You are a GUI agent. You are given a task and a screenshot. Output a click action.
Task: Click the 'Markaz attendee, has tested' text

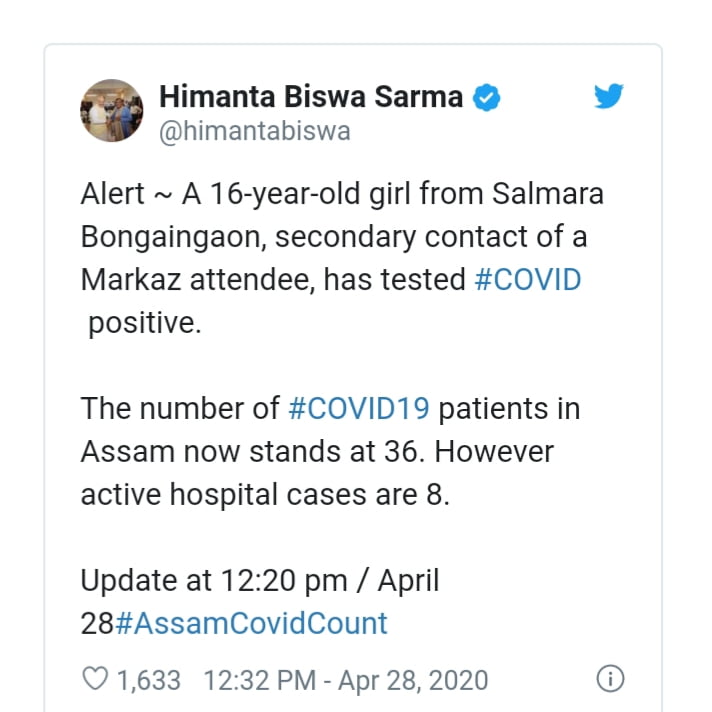click(272, 280)
